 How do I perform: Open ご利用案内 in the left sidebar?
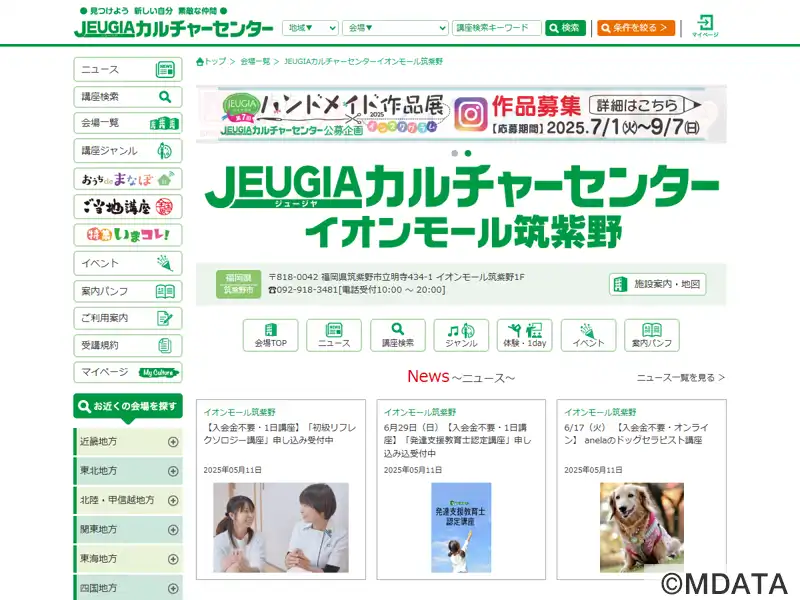click(128, 318)
